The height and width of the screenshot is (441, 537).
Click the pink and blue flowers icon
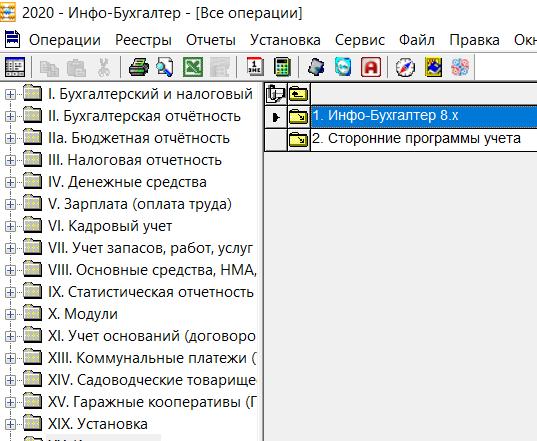[x=460, y=67]
